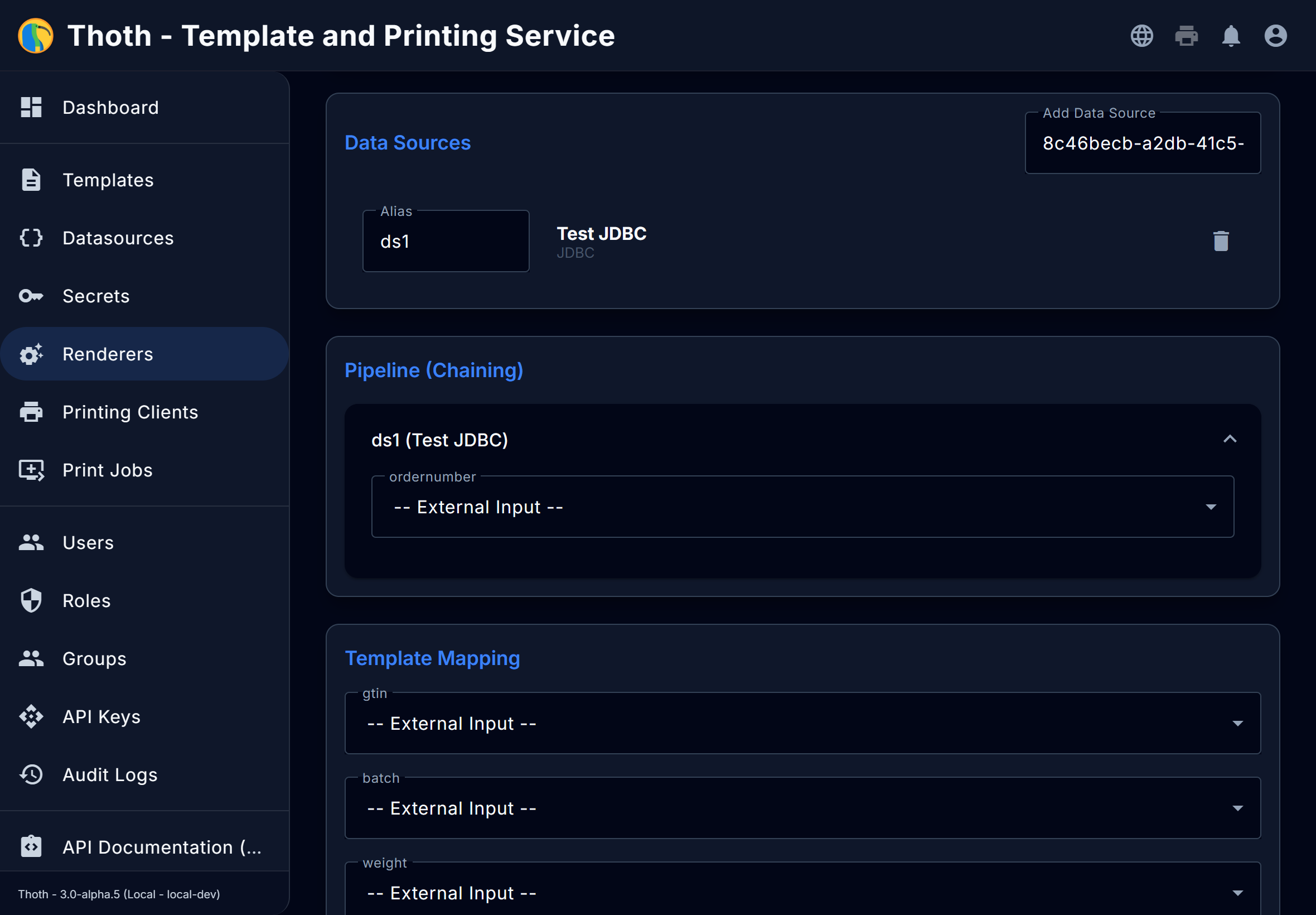Click the Pipeline (Chaining) heading
Screen dimensions: 1316x915
434,370
